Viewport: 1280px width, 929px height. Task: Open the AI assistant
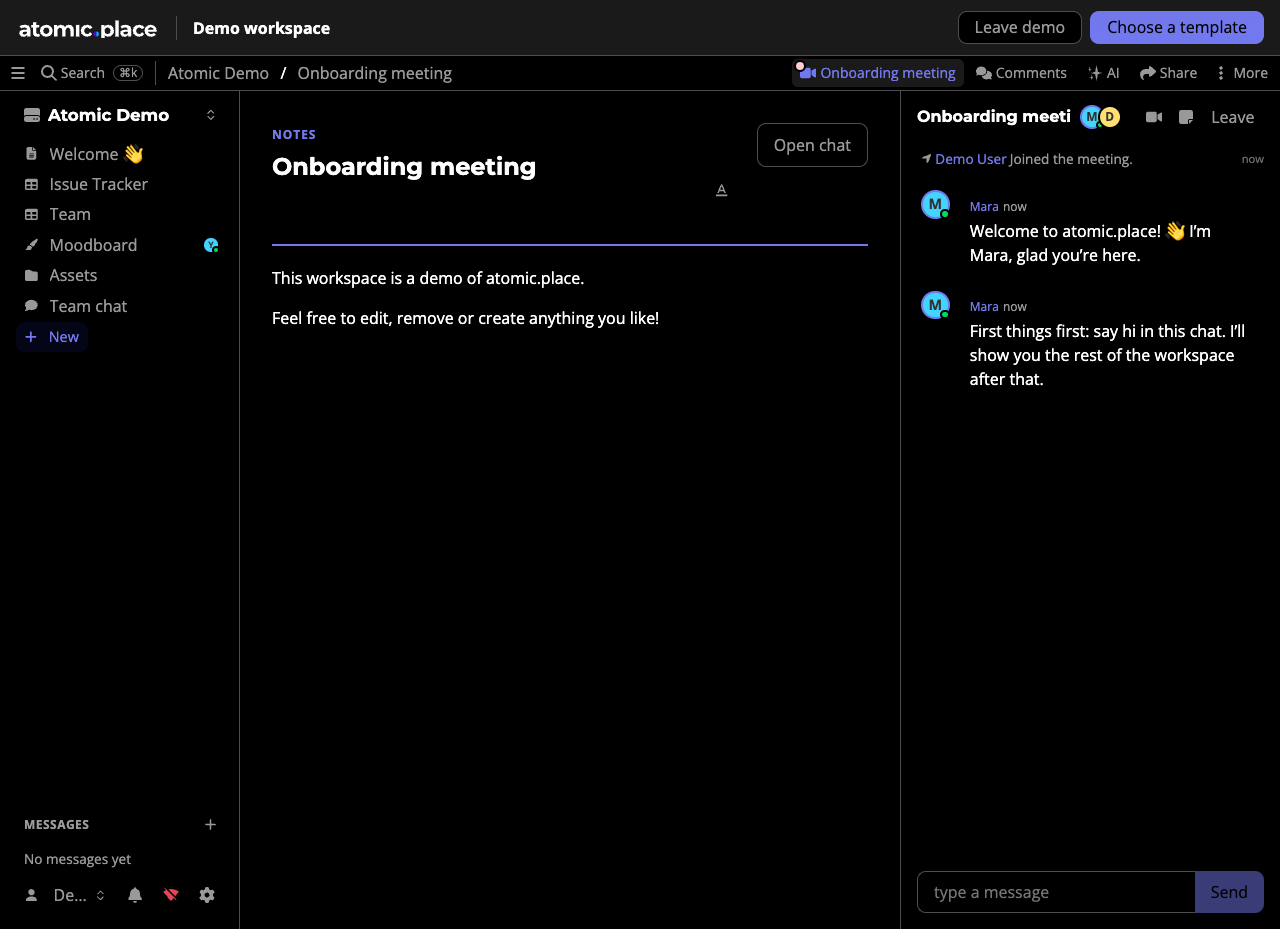1104,73
